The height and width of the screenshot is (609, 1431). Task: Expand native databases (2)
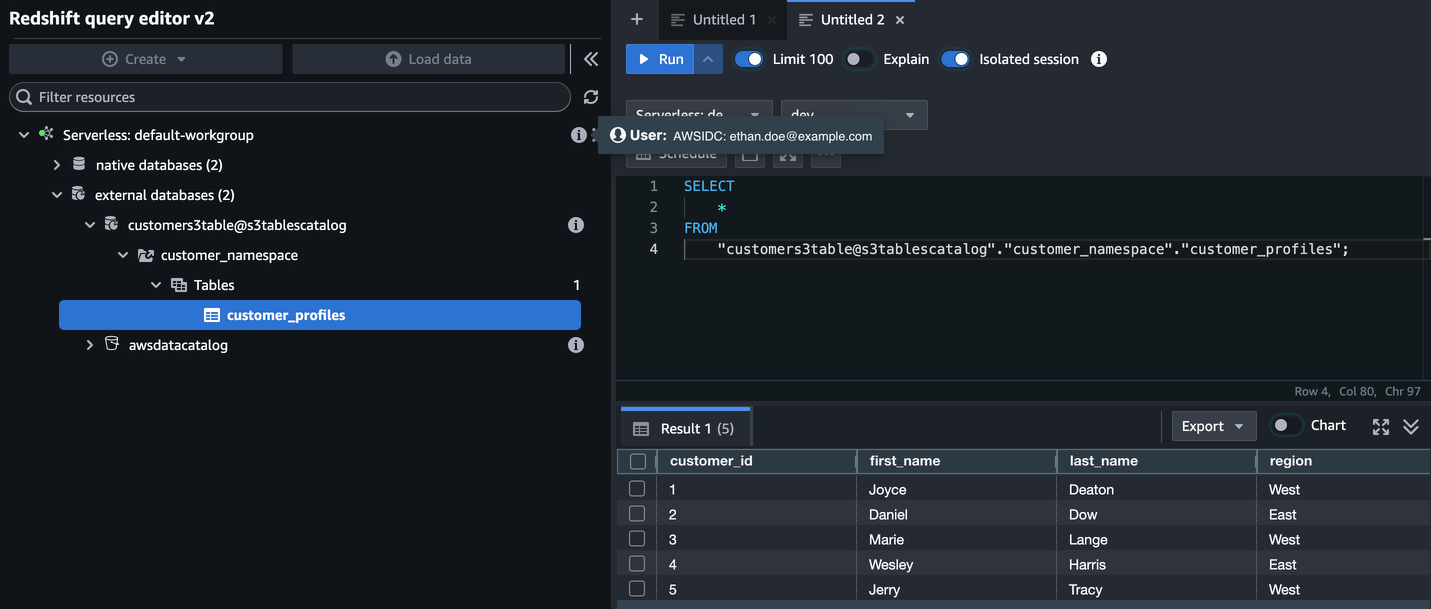click(x=57, y=165)
